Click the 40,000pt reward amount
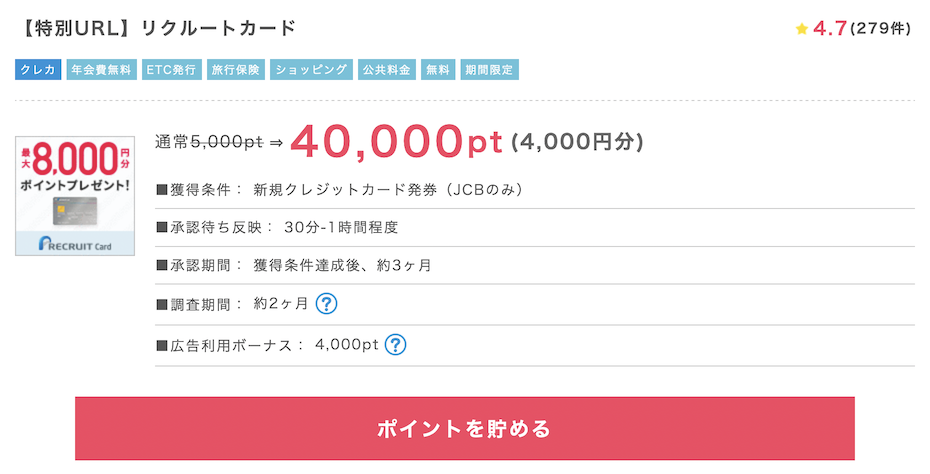 (x=396, y=142)
